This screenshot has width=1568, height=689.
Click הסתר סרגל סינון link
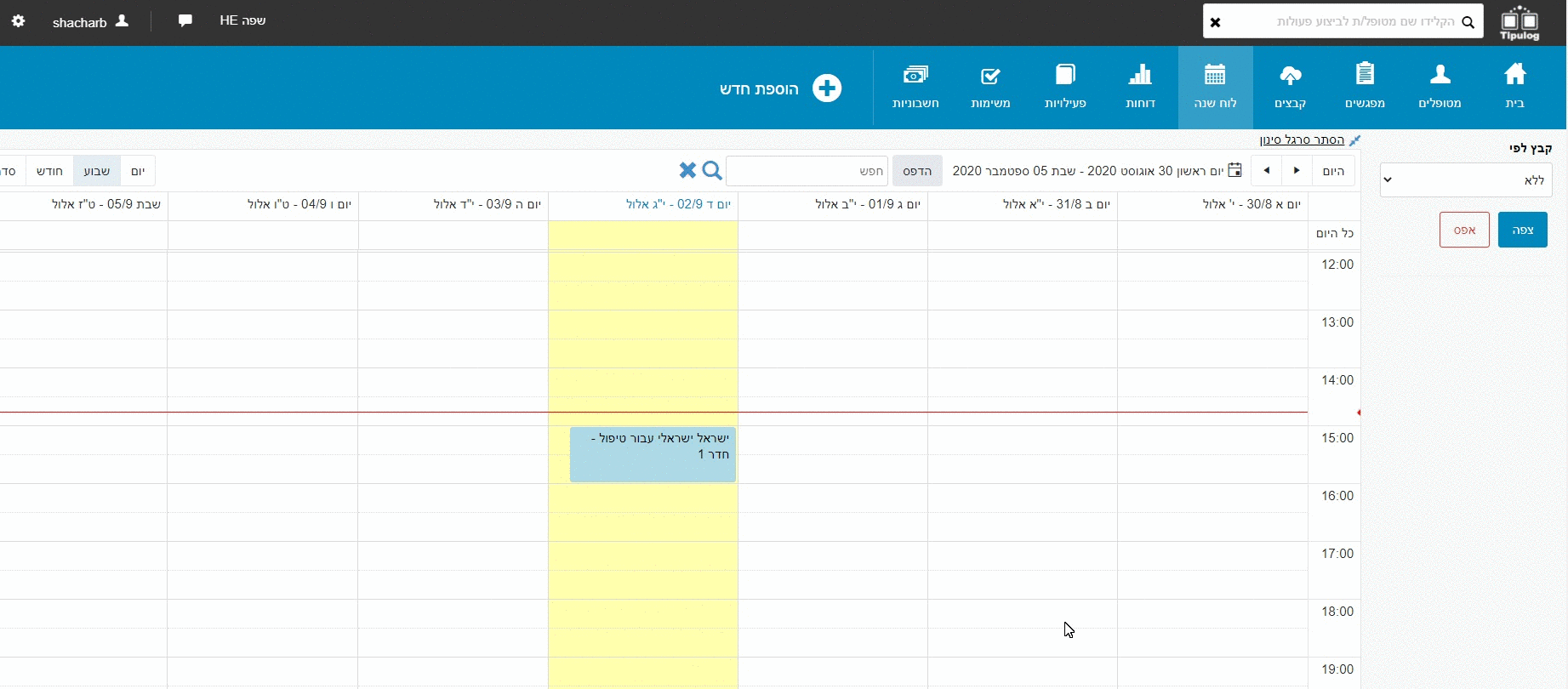click(x=1303, y=140)
